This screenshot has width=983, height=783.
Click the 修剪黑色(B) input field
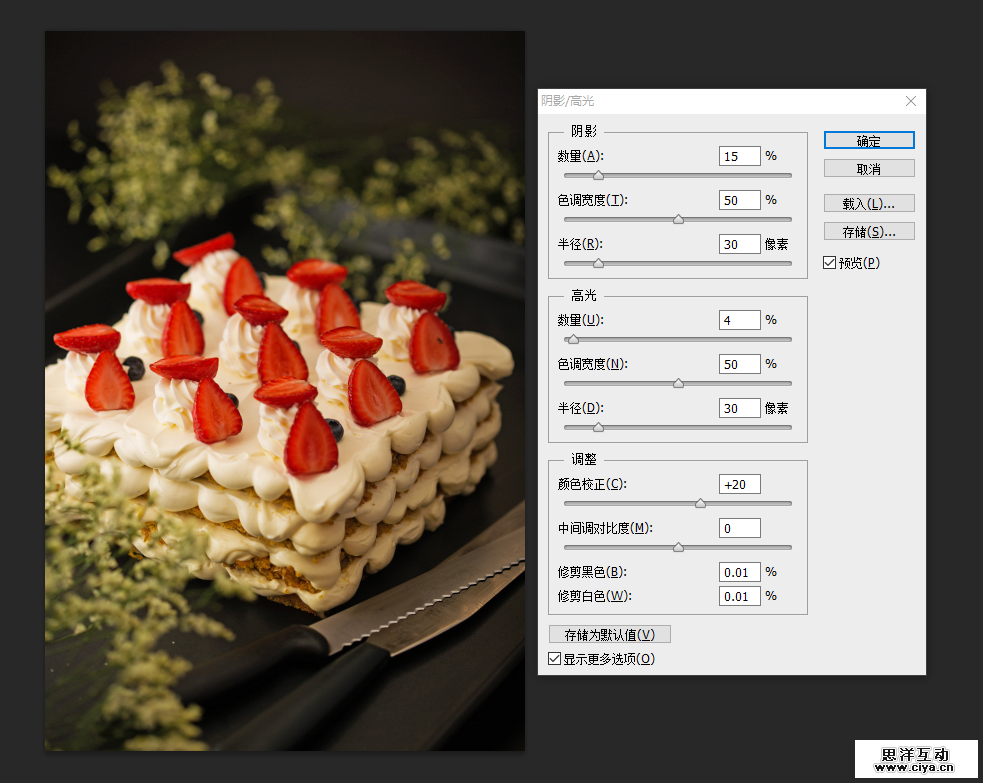click(739, 572)
